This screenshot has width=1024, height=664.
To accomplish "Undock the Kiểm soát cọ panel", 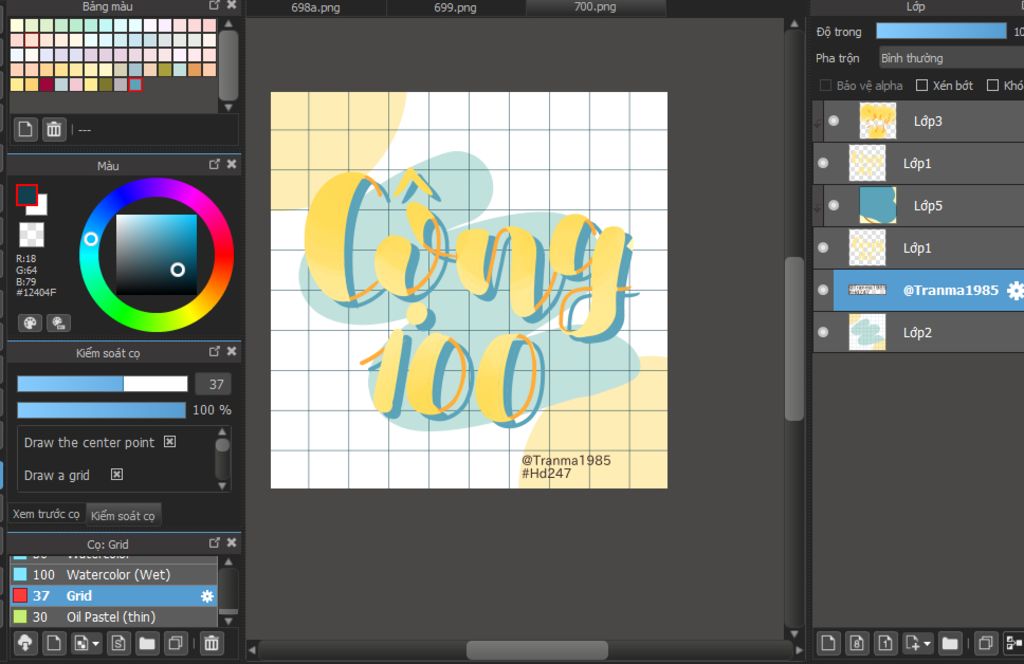I will tap(214, 352).
